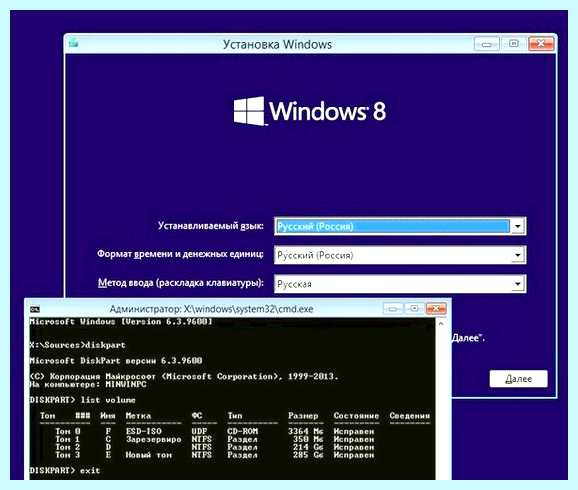The image size is (578, 490).
Task: Click the 350 Мб size value
Action: [x=308, y=439]
